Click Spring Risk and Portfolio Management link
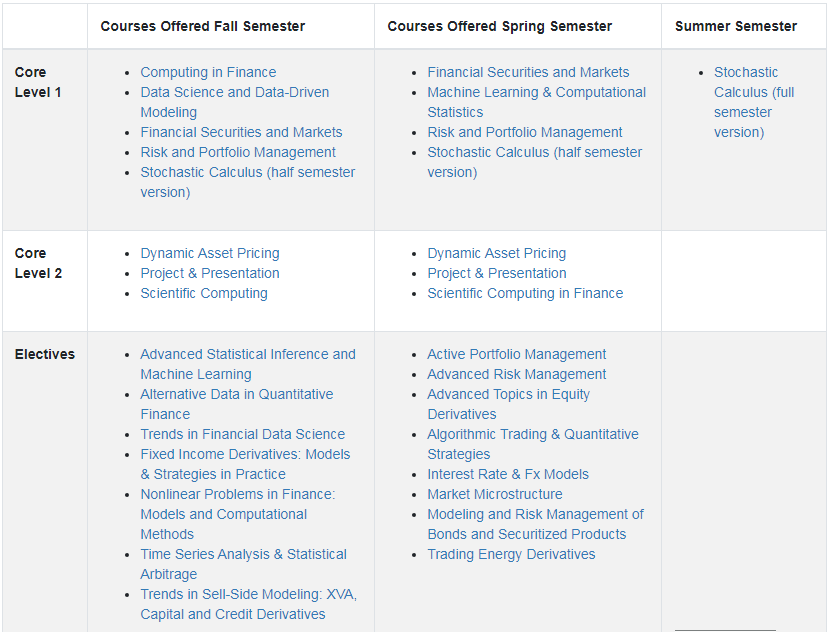The height and width of the screenshot is (632, 833). pyautogui.click(x=524, y=132)
